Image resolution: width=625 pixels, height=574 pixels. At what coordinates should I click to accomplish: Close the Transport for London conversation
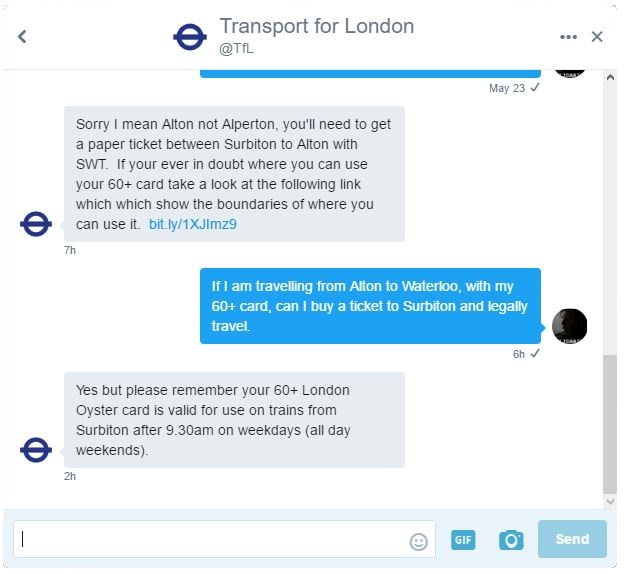point(597,37)
